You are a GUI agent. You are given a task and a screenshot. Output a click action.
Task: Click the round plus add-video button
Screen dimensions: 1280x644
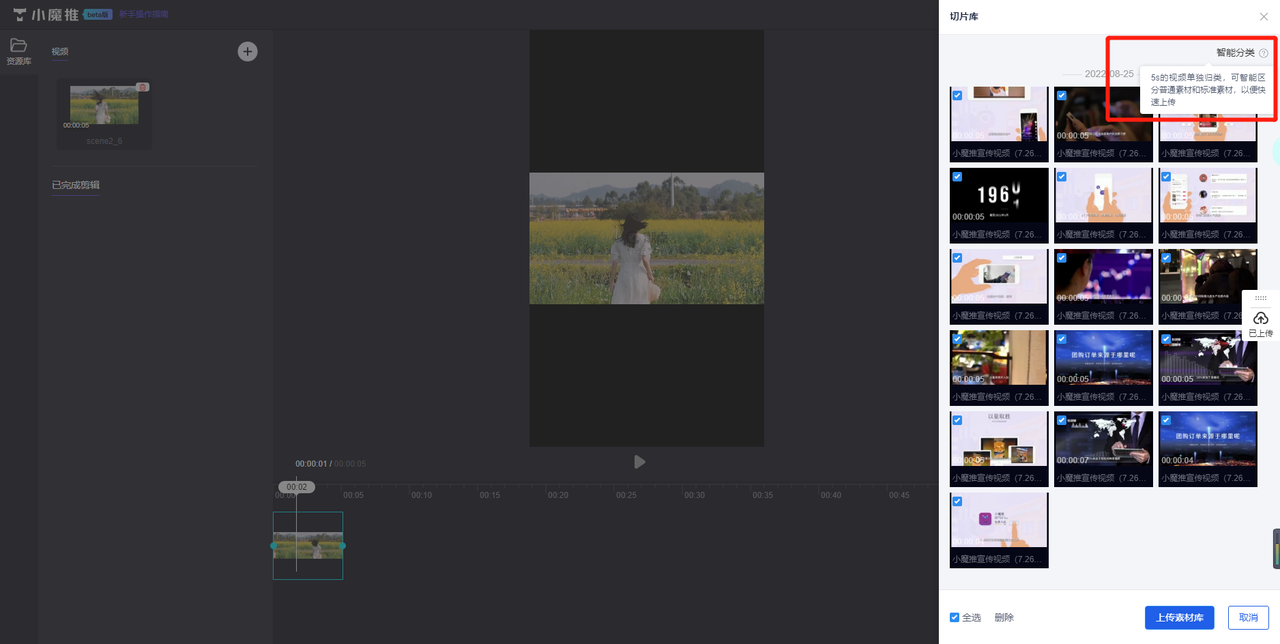[247, 51]
